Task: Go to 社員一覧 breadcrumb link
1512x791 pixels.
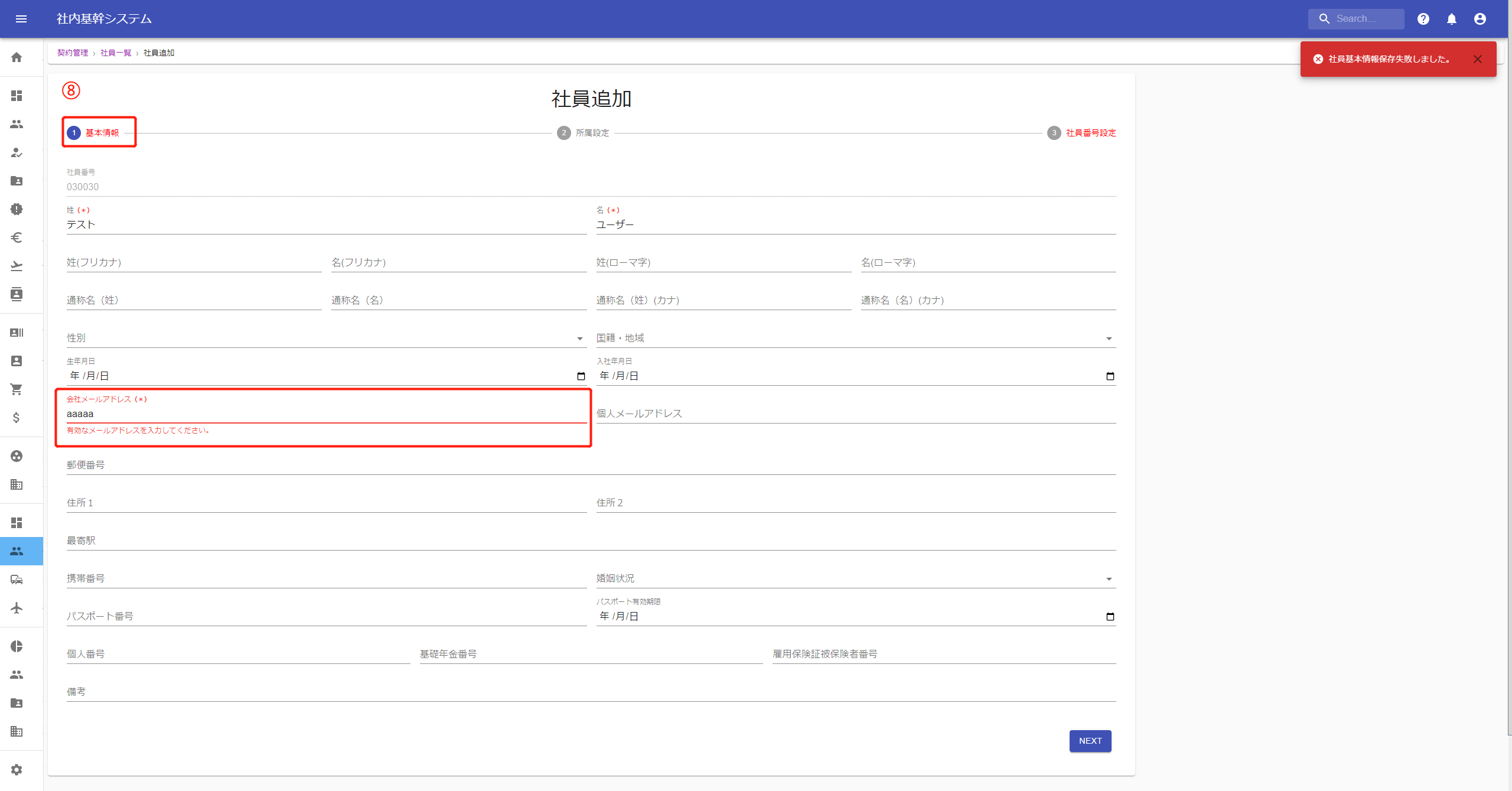Action: (116, 53)
